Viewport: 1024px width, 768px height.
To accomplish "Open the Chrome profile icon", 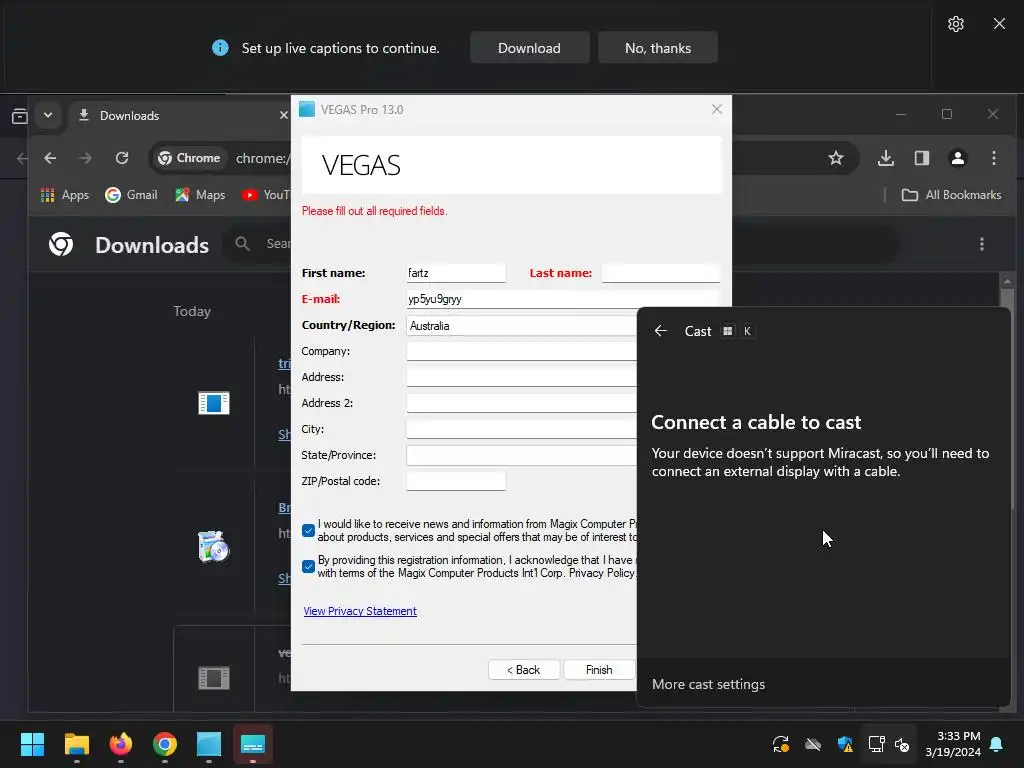I will click(x=957, y=158).
